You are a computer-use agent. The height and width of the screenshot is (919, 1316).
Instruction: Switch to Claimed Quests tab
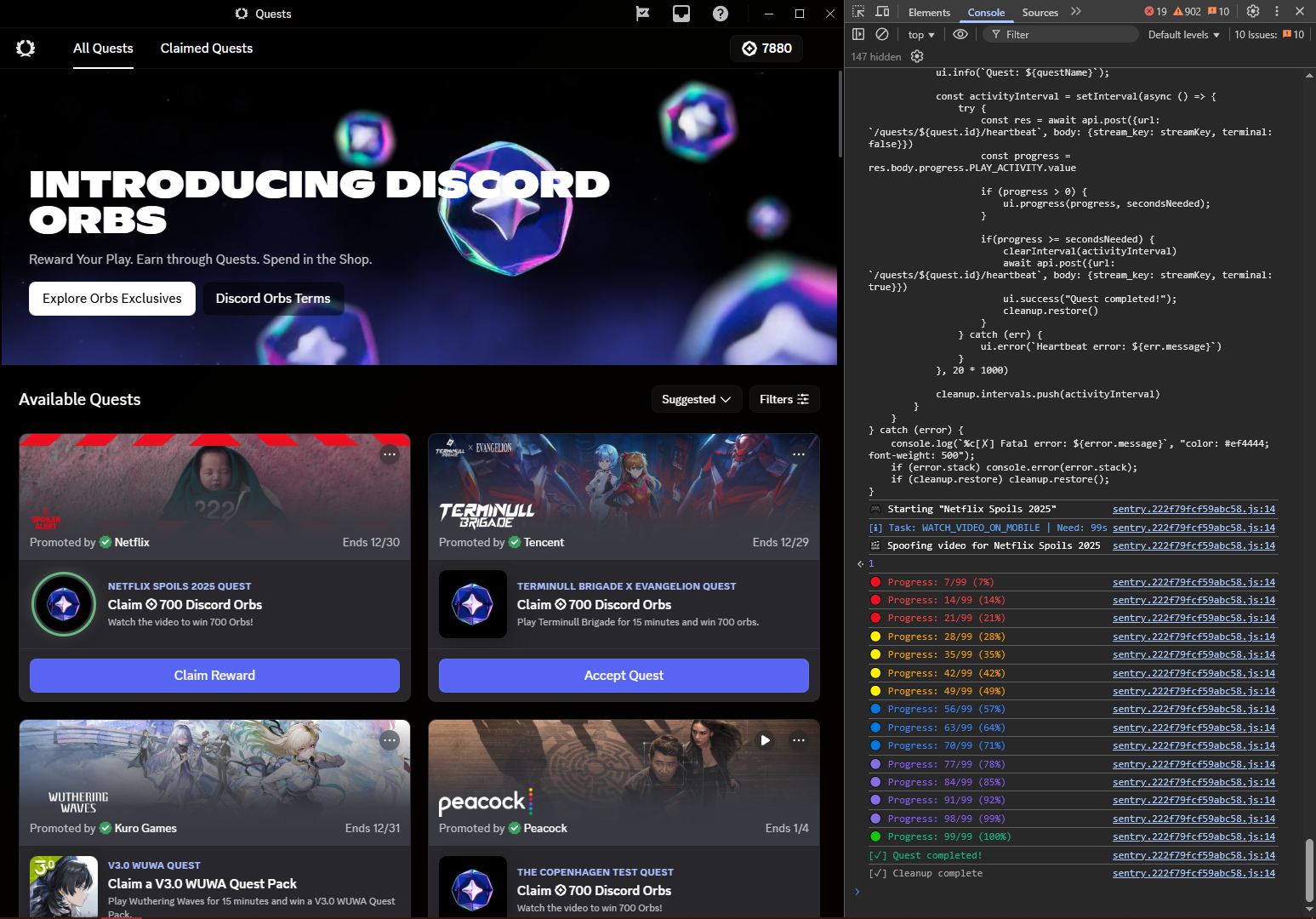207,49
